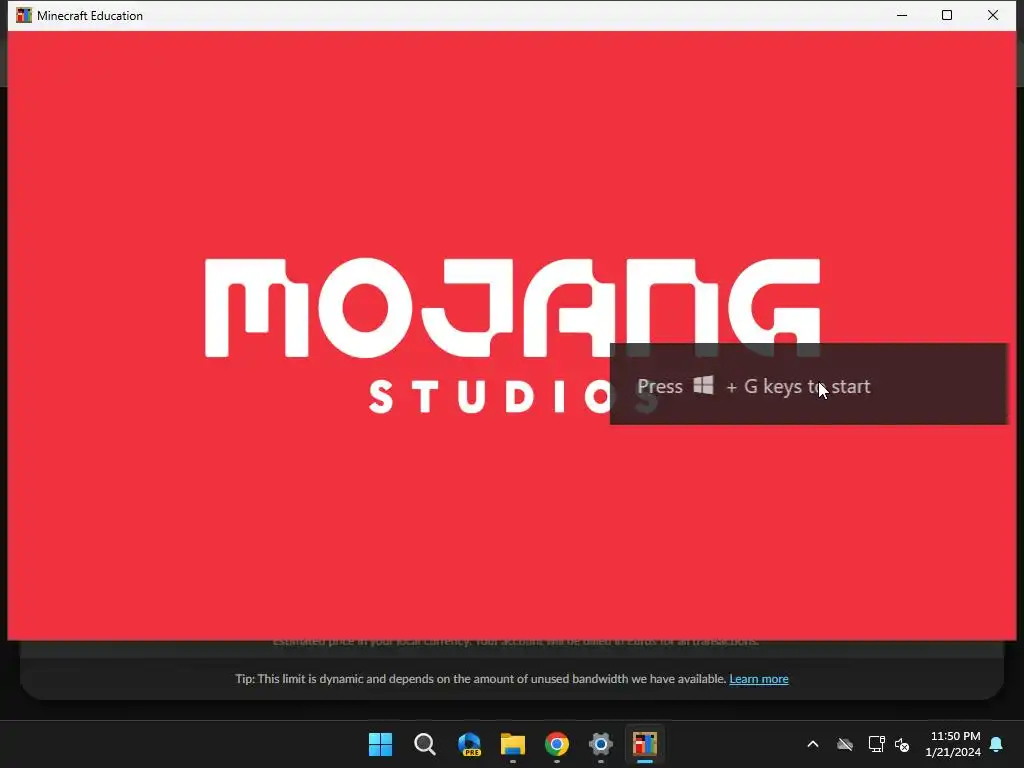1024x768 pixels.
Task: Click the 'Press Win + G keys to start' popup
Action: (808, 384)
